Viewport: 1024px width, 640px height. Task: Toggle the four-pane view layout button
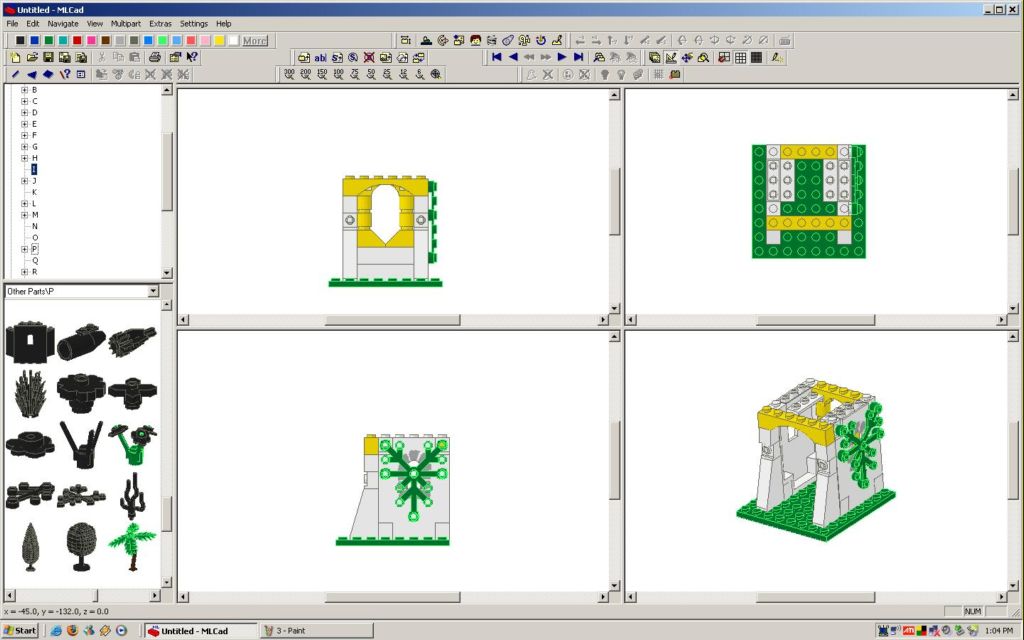[x=724, y=57]
